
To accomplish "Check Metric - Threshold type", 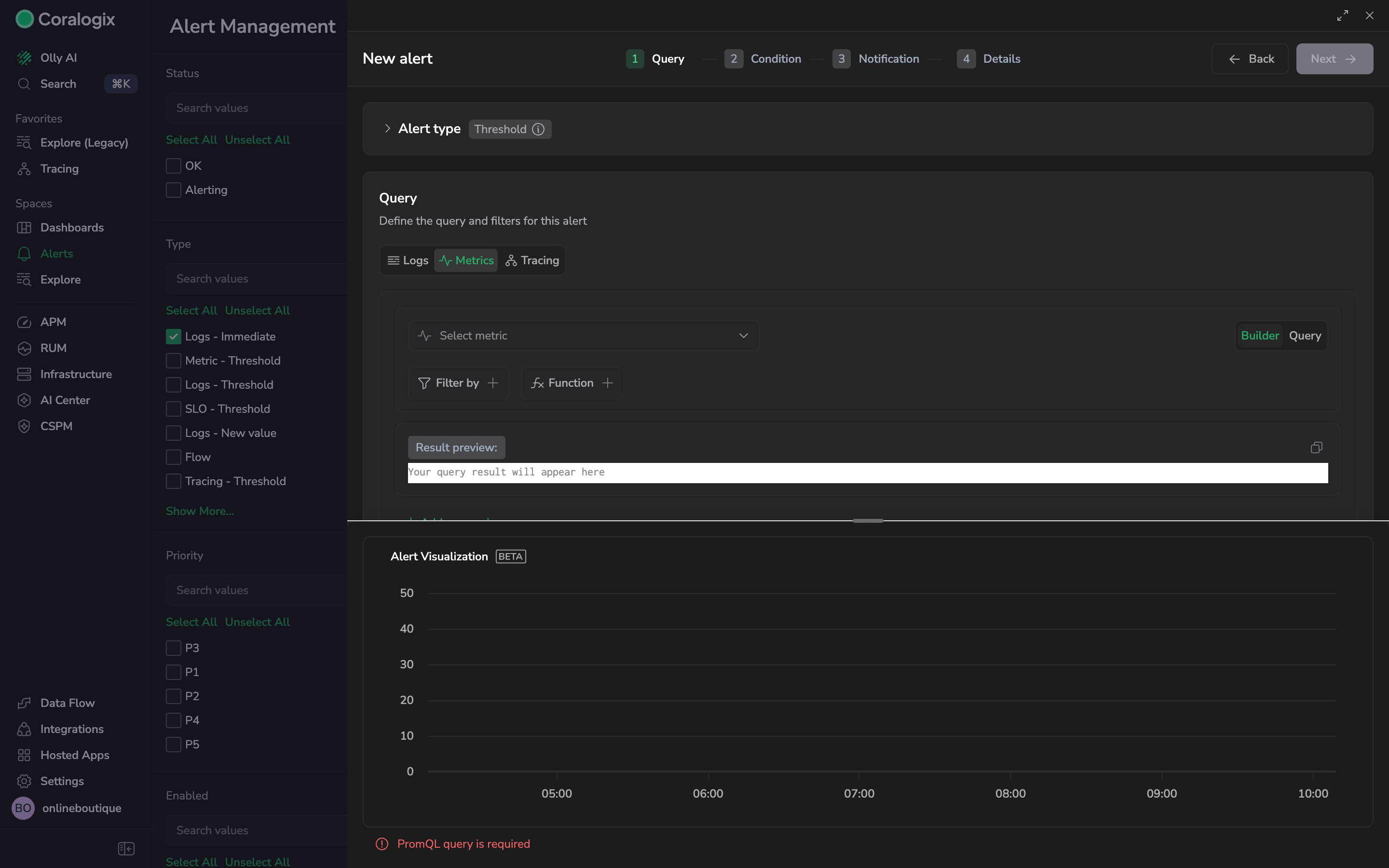I will pyautogui.click(x=173, y=361).
